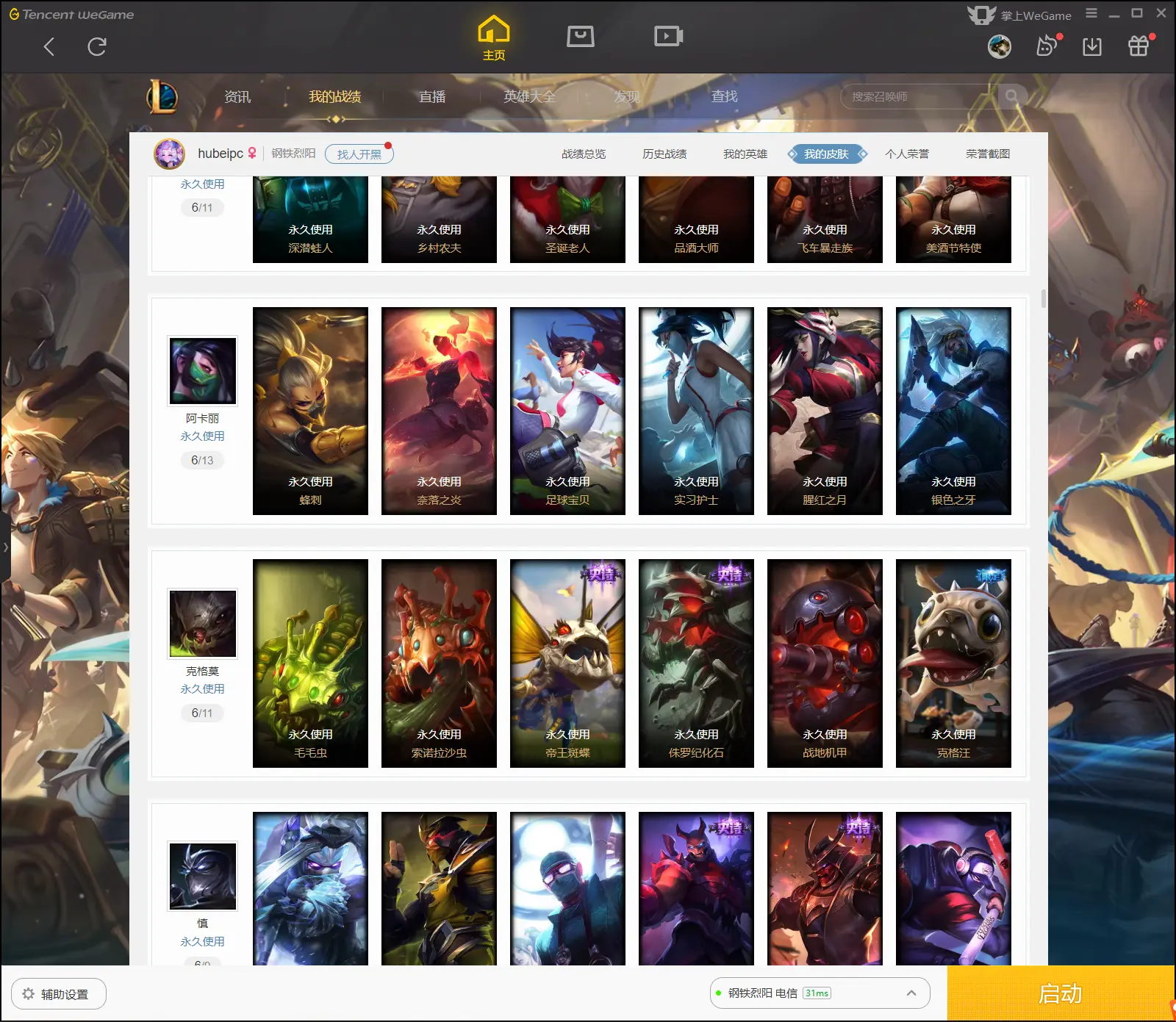Open the 深潜蛙人 skin card

click(310, 220)
